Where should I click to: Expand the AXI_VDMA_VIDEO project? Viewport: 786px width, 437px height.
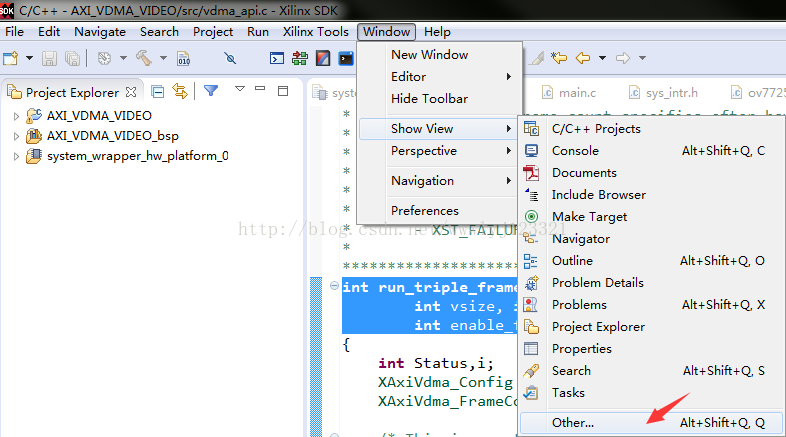(x=16, y=116)
